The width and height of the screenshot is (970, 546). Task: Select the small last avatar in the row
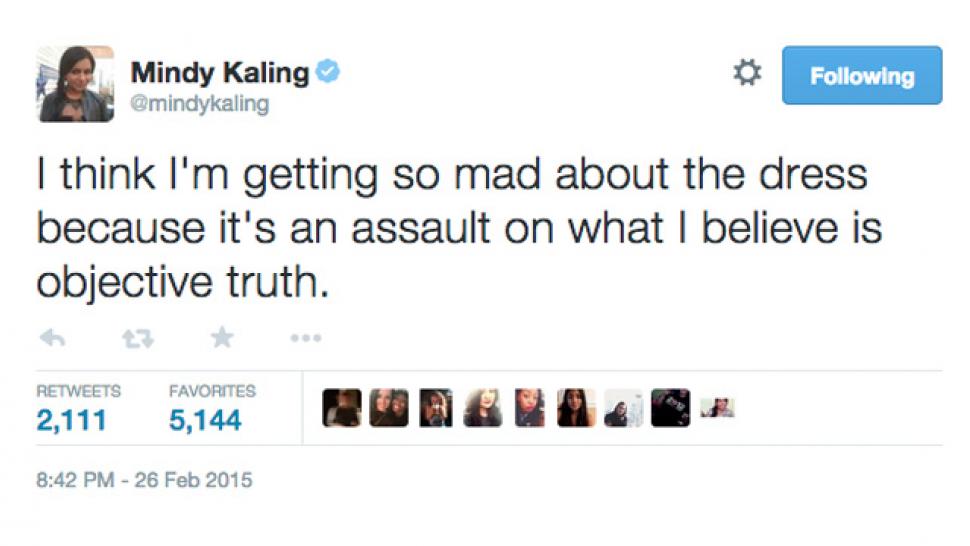(716, 408)
